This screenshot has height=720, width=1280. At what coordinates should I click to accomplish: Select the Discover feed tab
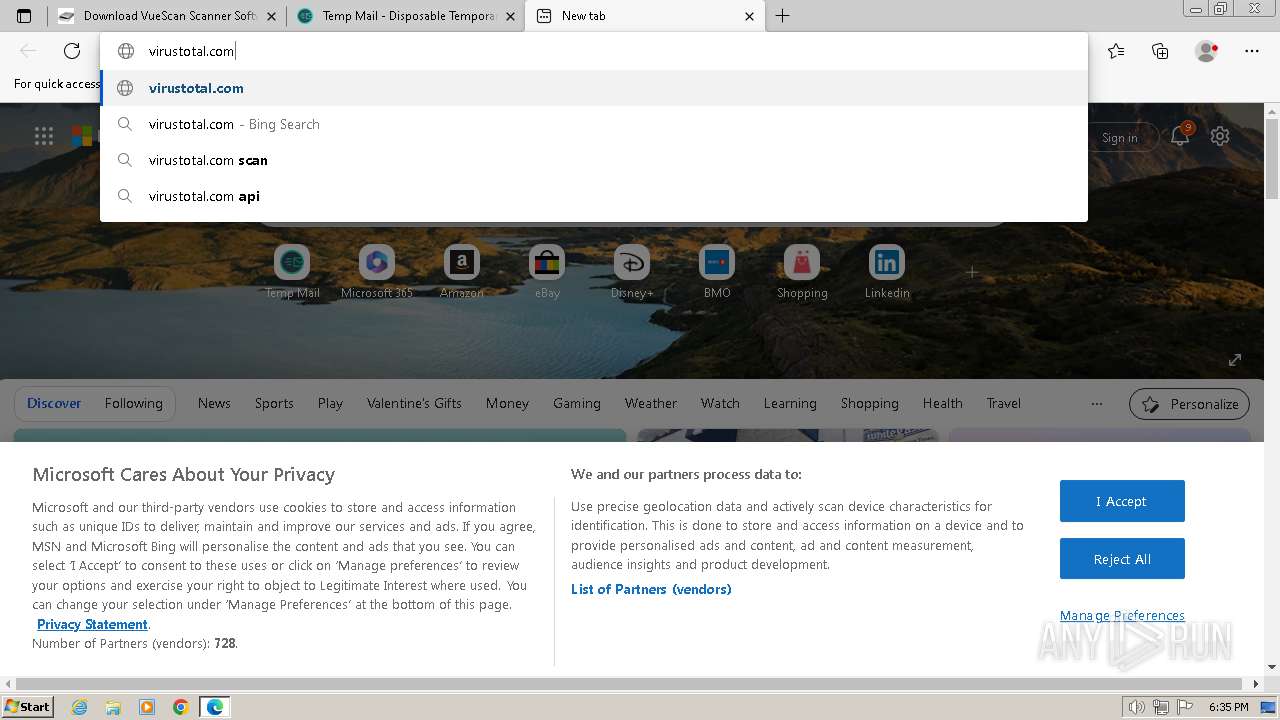click(x=54, y=403)
